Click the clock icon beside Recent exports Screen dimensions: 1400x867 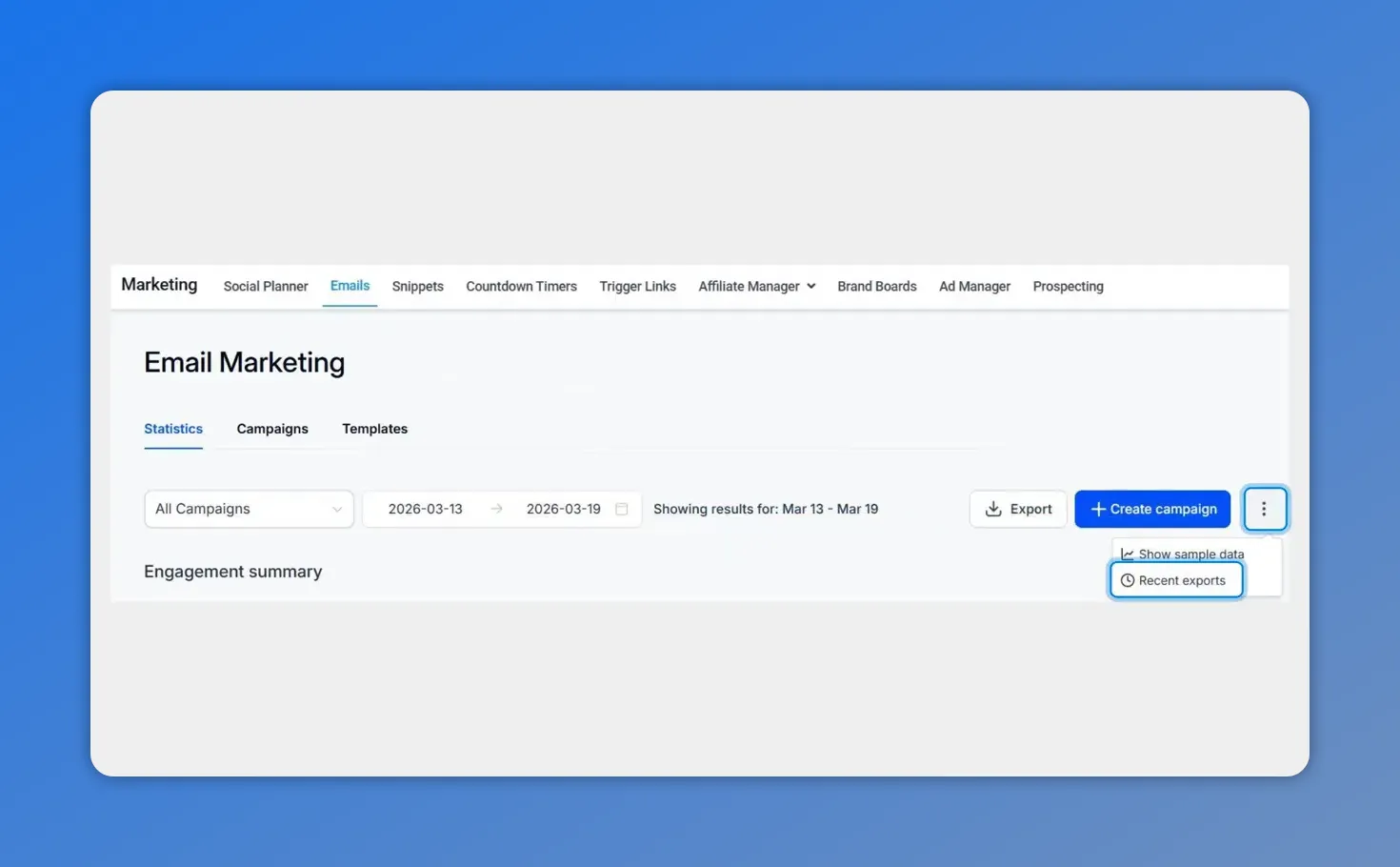(1128, 579)
